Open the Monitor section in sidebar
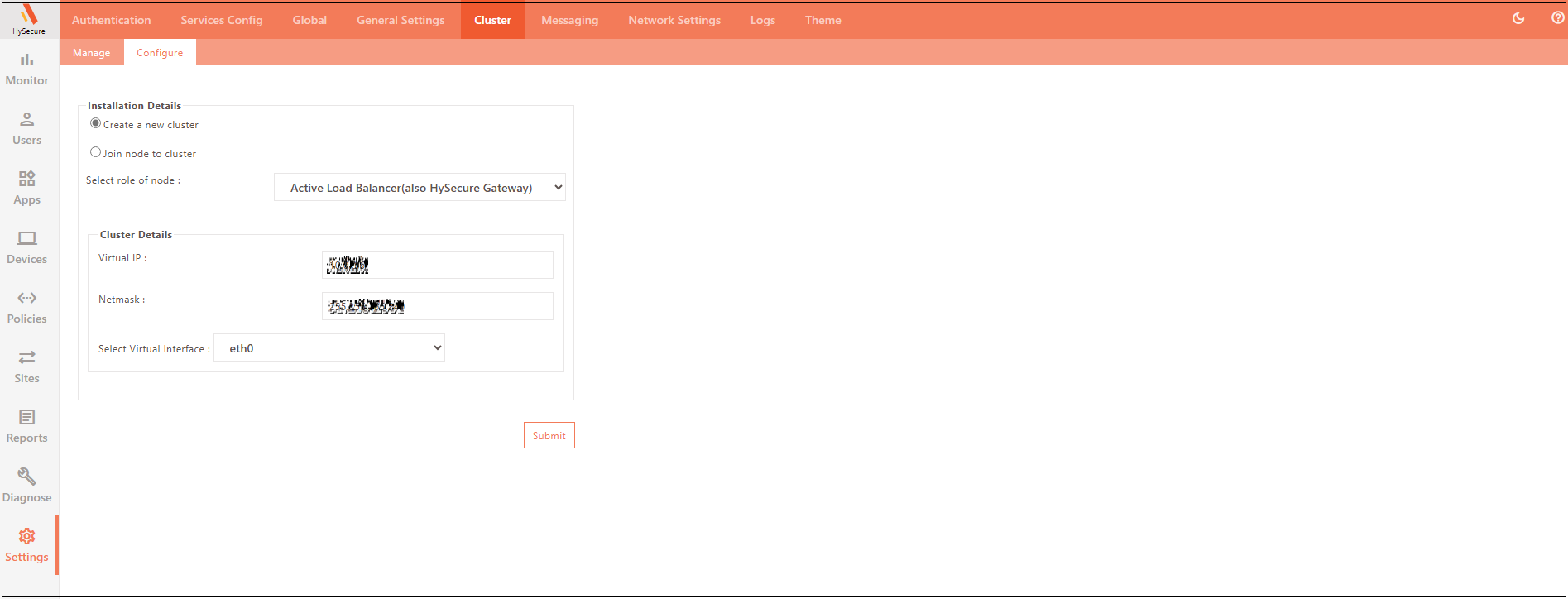Viewport: 1568px width, 599px height. [27, 69]
